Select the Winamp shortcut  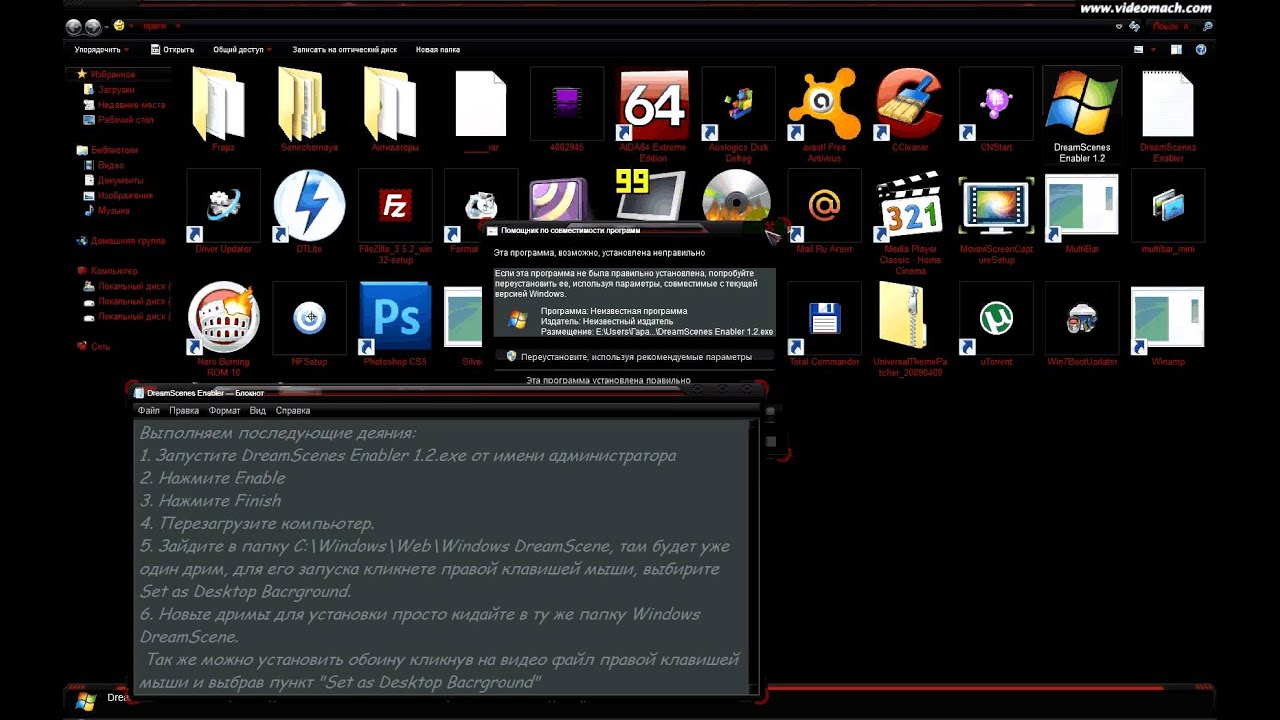click(x=1168, y=322)
